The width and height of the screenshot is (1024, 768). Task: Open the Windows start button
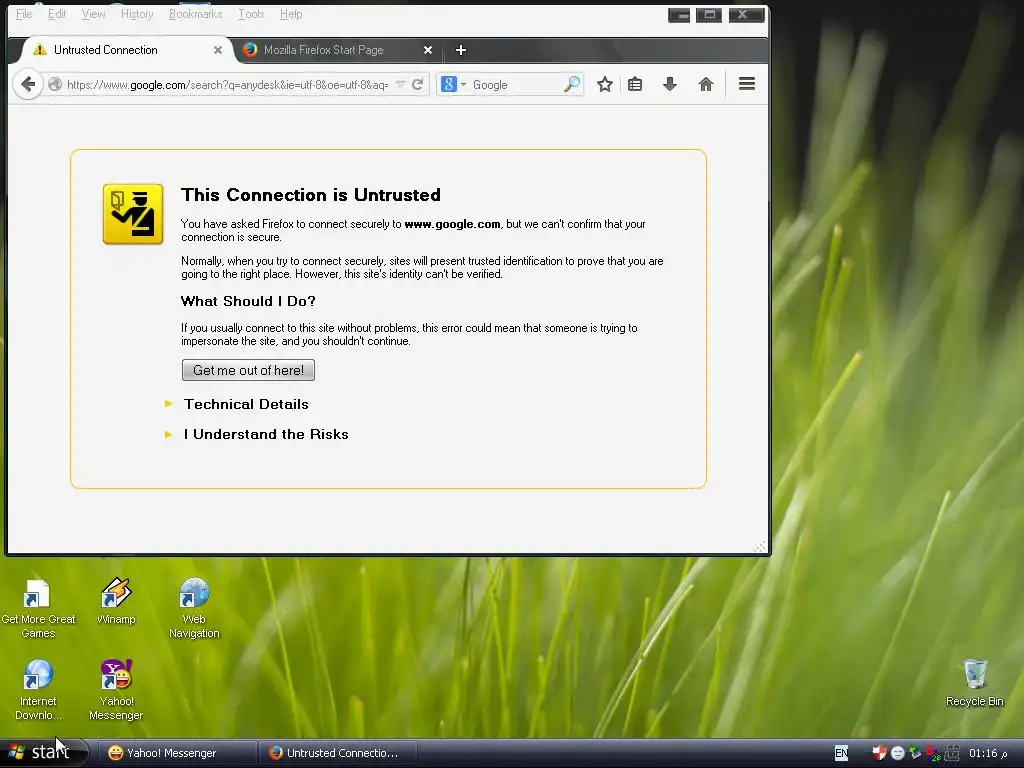point(43,753)
